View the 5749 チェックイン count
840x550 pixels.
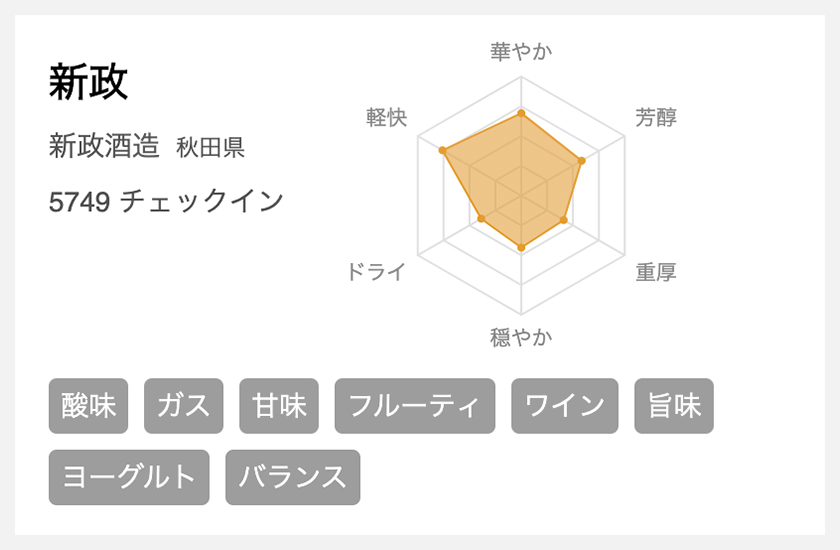(x=166, y=201)
